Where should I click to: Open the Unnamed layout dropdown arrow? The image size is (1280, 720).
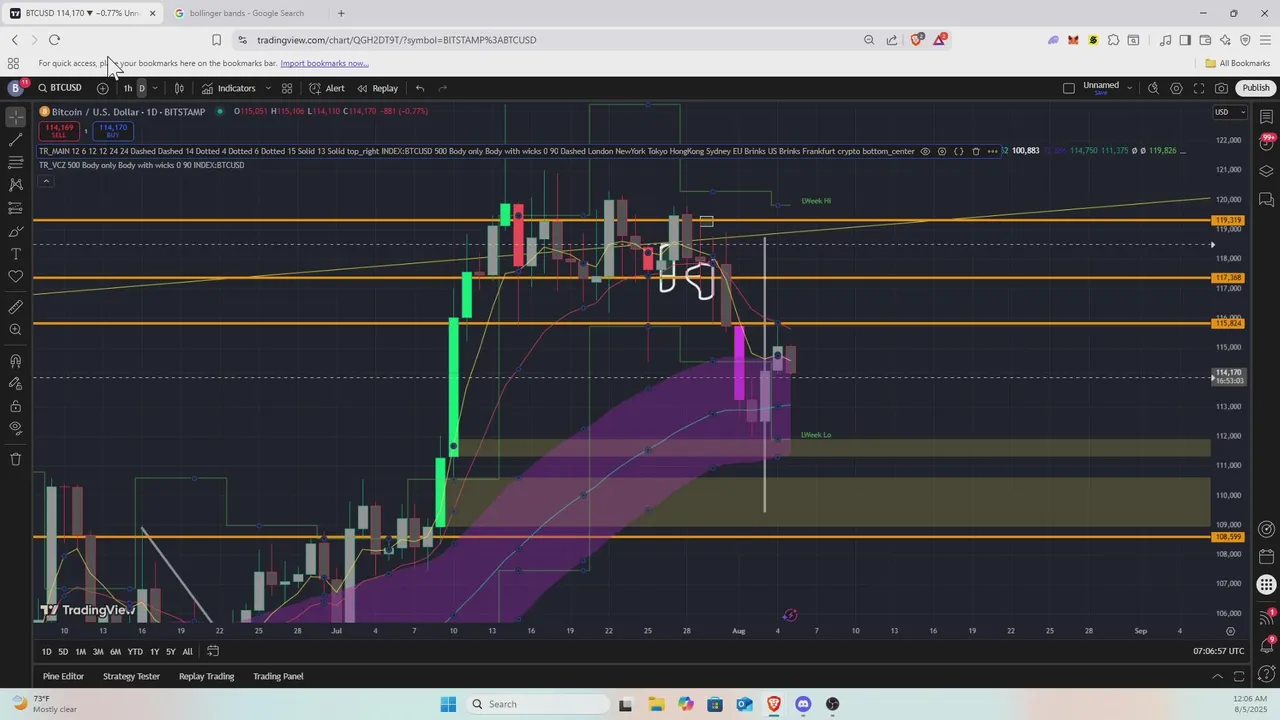pos(1130,88)
